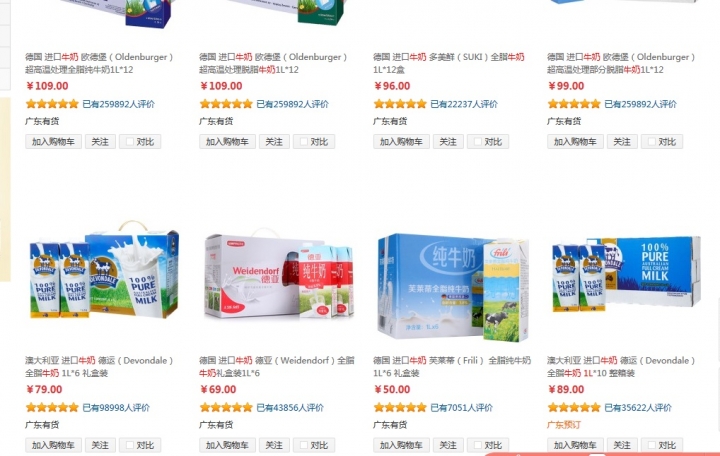Open 已有7051人评价 reviews link
Screen dimensions: 720x456
(461, 407)
